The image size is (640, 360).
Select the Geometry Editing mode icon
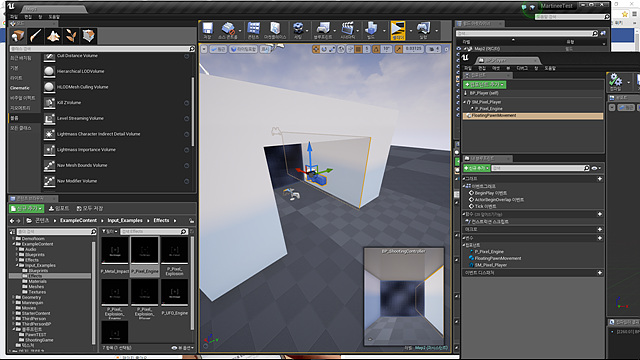pyautogui.click(x=89, y=36)
